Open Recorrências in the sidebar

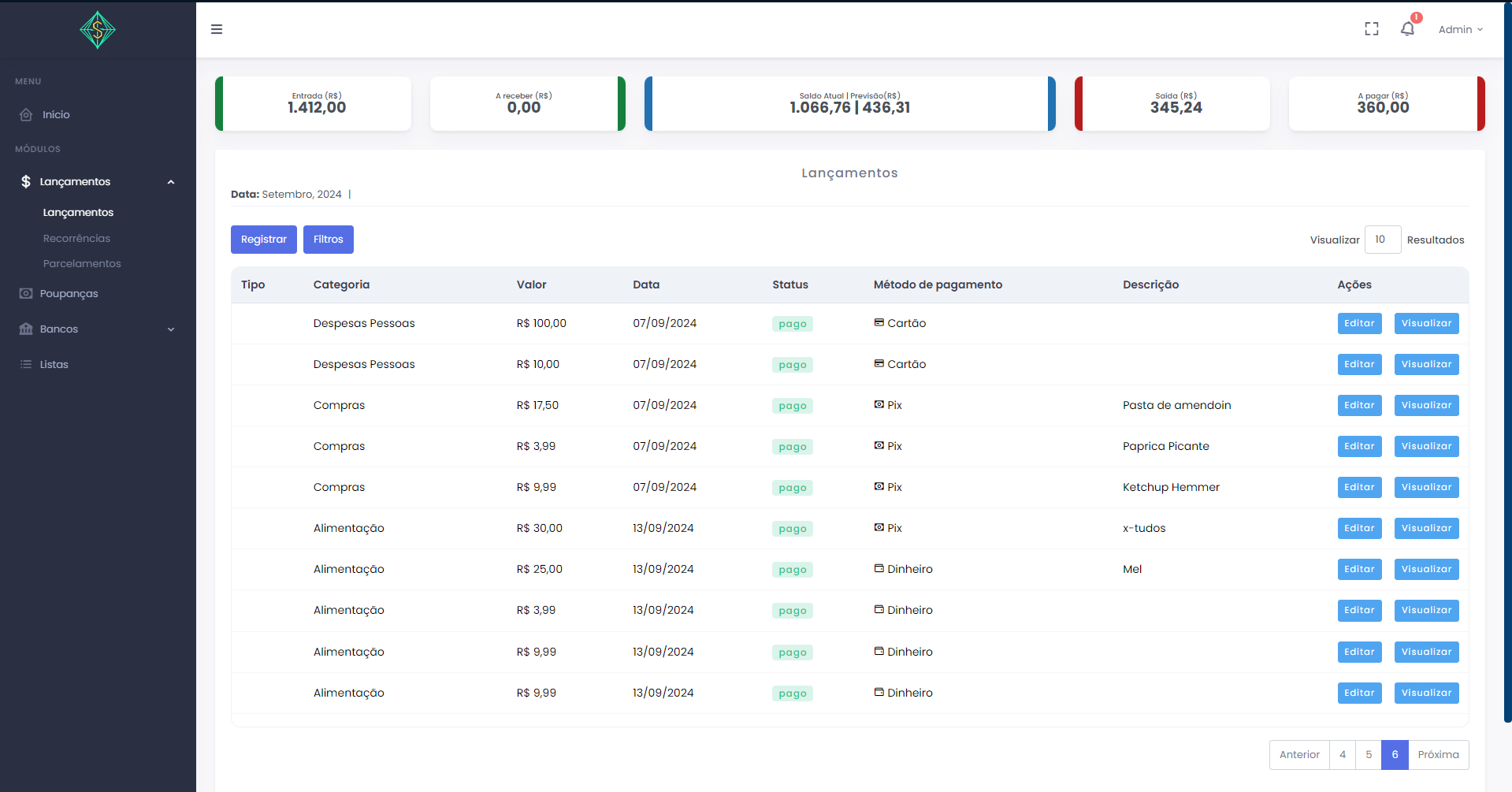[76, 239]
